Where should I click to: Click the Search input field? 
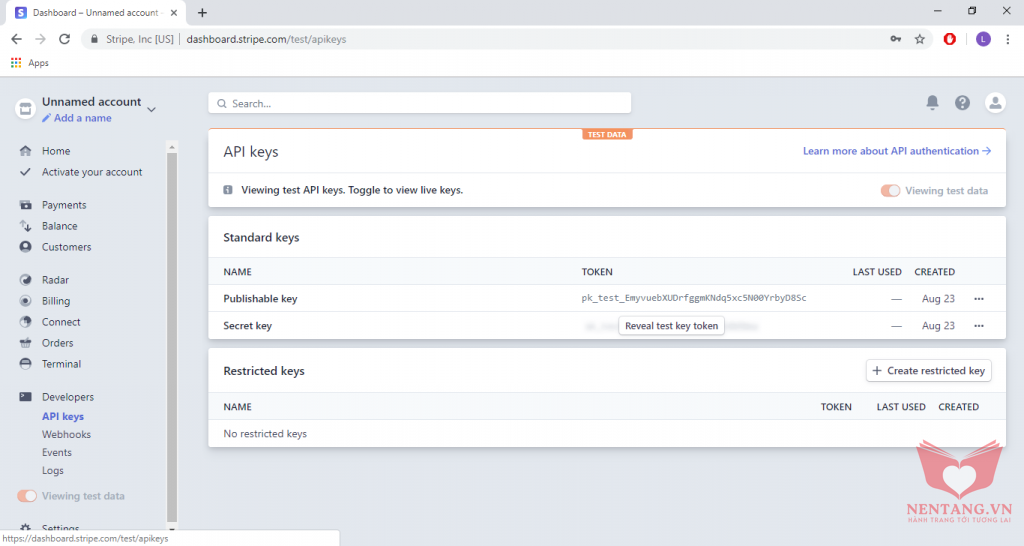[x=420, y=103]
